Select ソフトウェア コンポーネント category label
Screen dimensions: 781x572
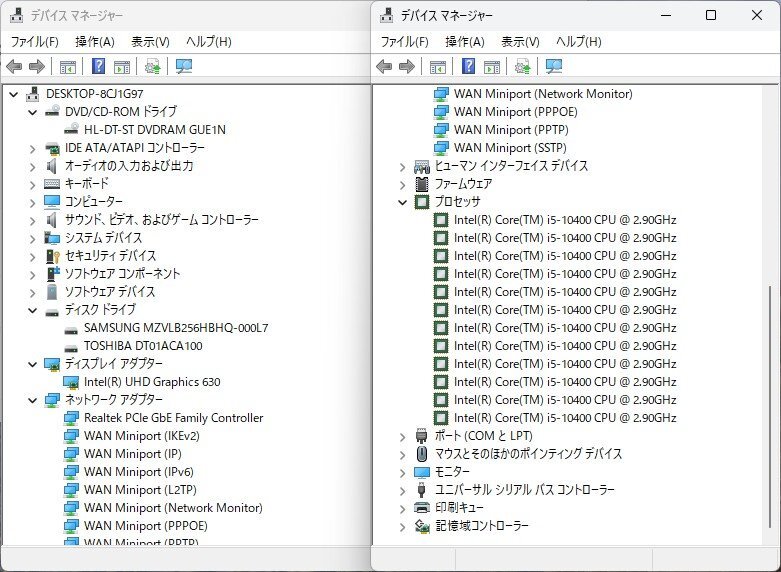pyautogui.click(x=123, y=274)
